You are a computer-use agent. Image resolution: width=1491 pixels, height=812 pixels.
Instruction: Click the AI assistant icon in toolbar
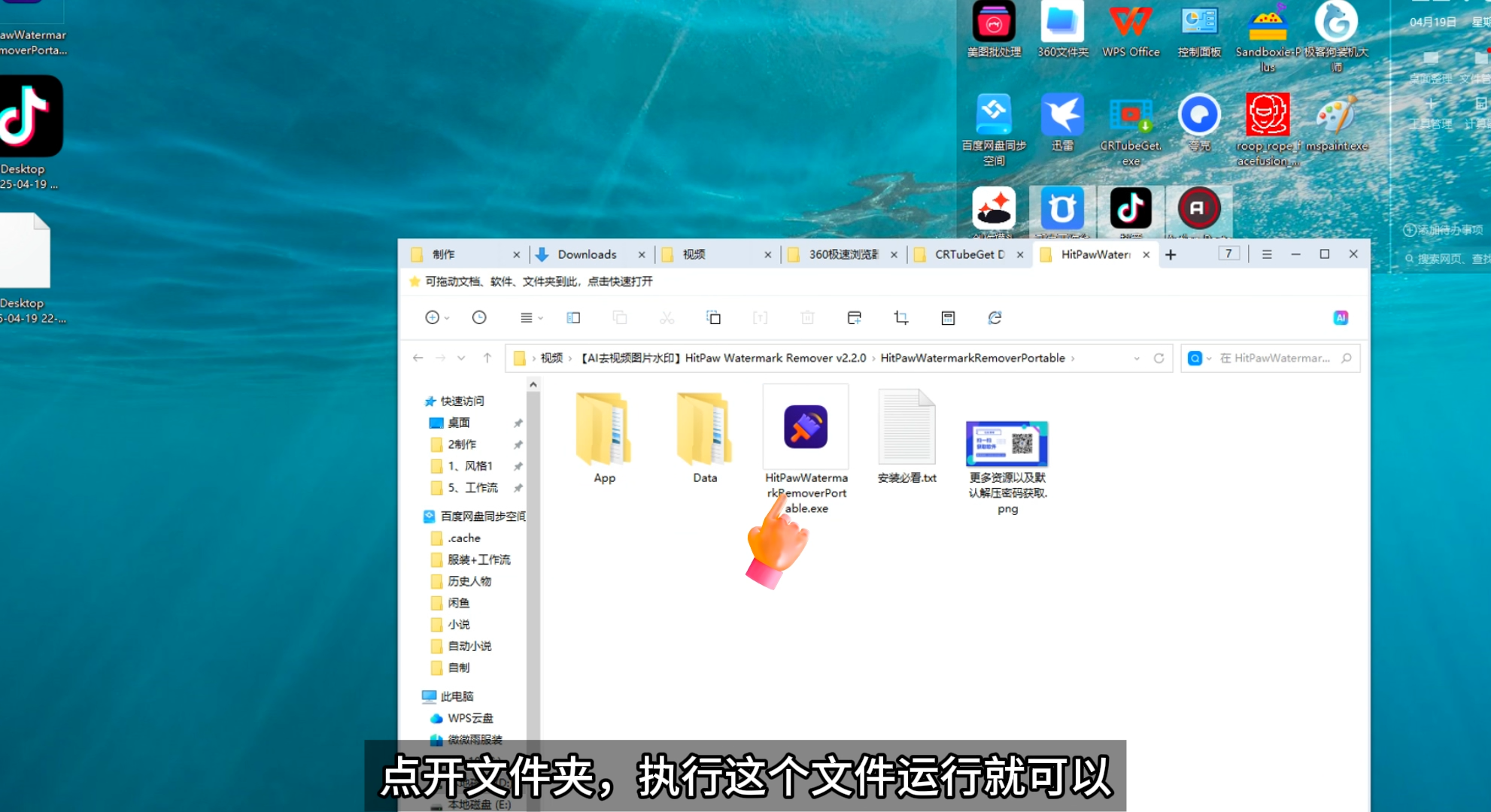click(x=1341, y=318)
